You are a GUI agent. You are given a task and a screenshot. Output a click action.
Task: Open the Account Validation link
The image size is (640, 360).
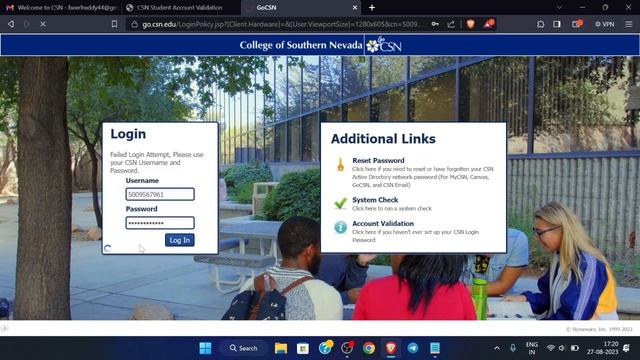point(383,223)
